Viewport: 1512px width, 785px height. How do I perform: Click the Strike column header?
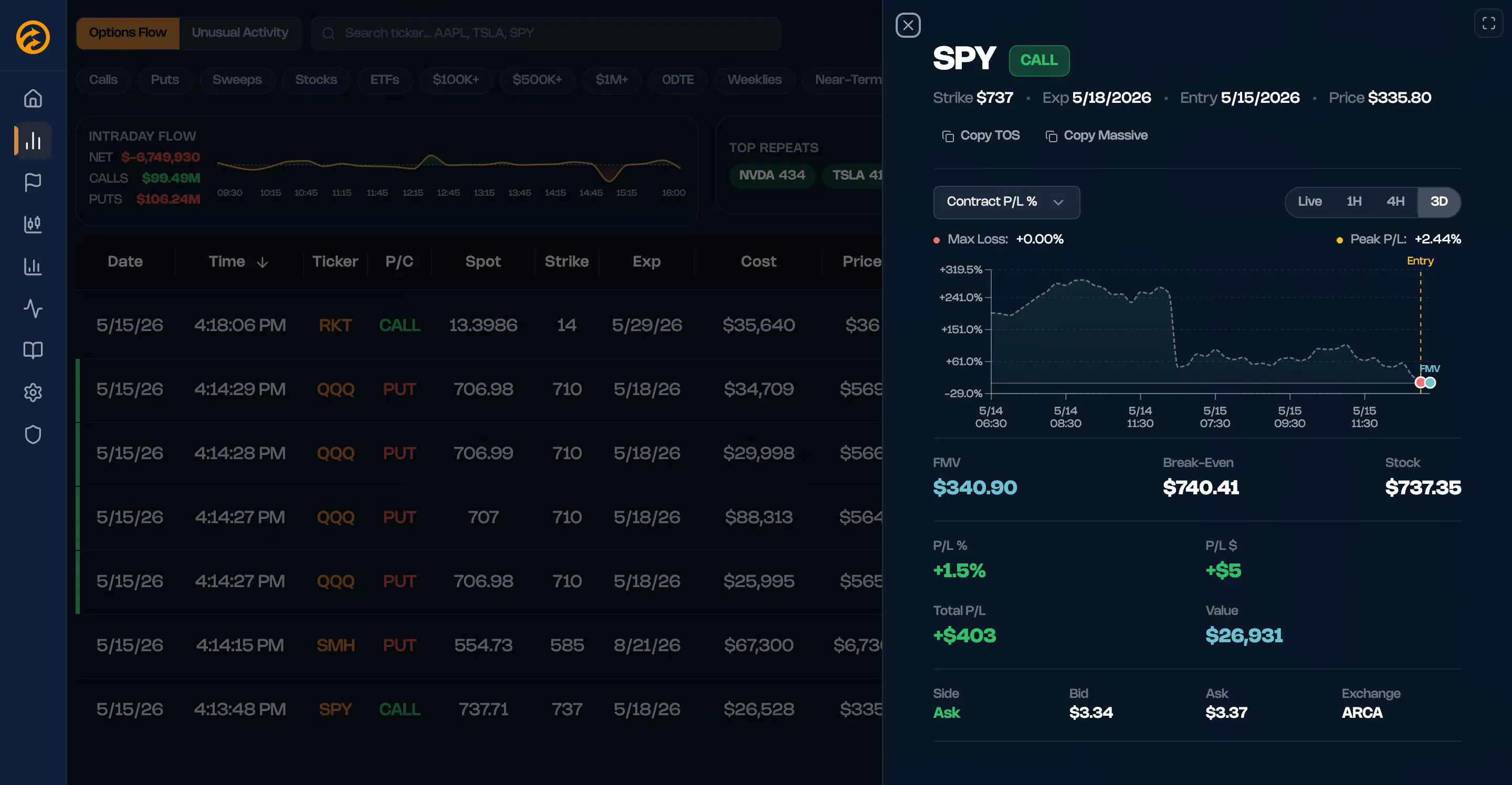(566, 262)
